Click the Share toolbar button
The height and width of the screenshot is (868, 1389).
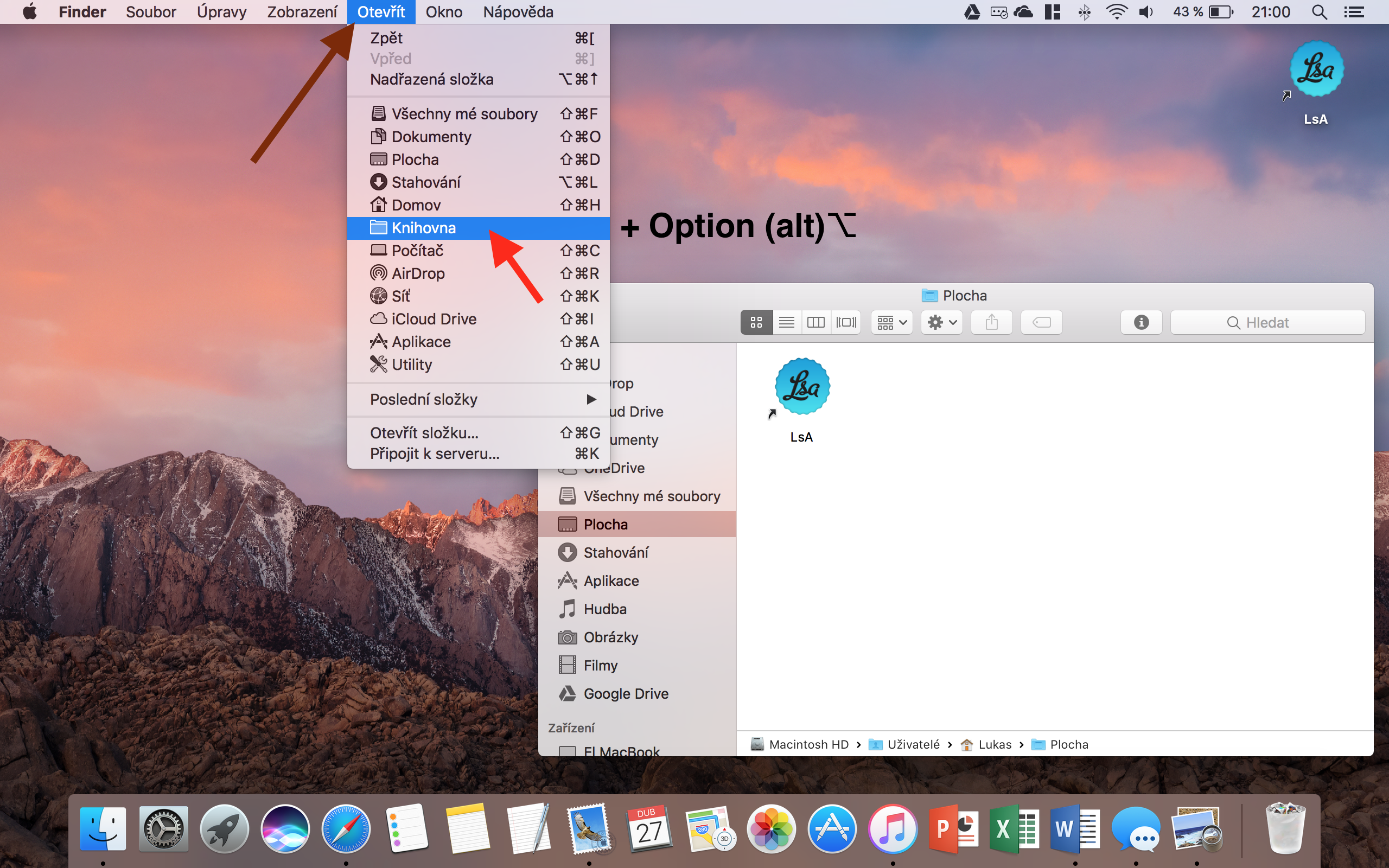[991, 323]
